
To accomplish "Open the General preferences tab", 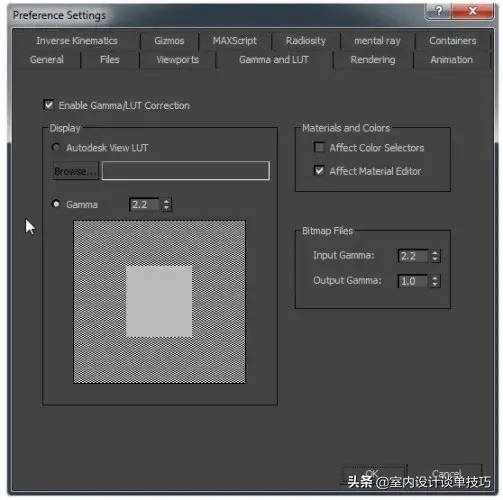I will coord(47,60).
